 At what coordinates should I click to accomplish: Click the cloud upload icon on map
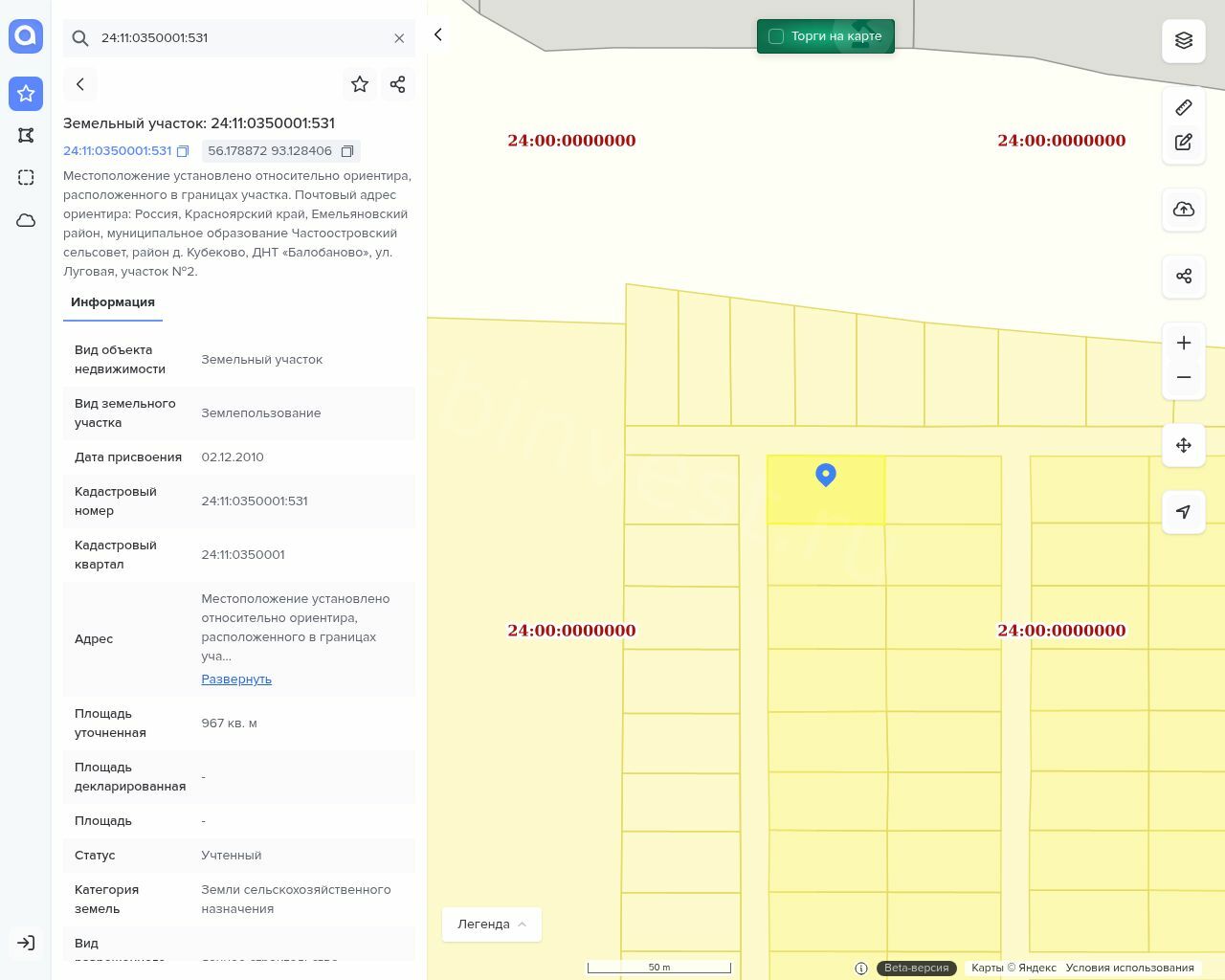click(x=1183, y=210)
